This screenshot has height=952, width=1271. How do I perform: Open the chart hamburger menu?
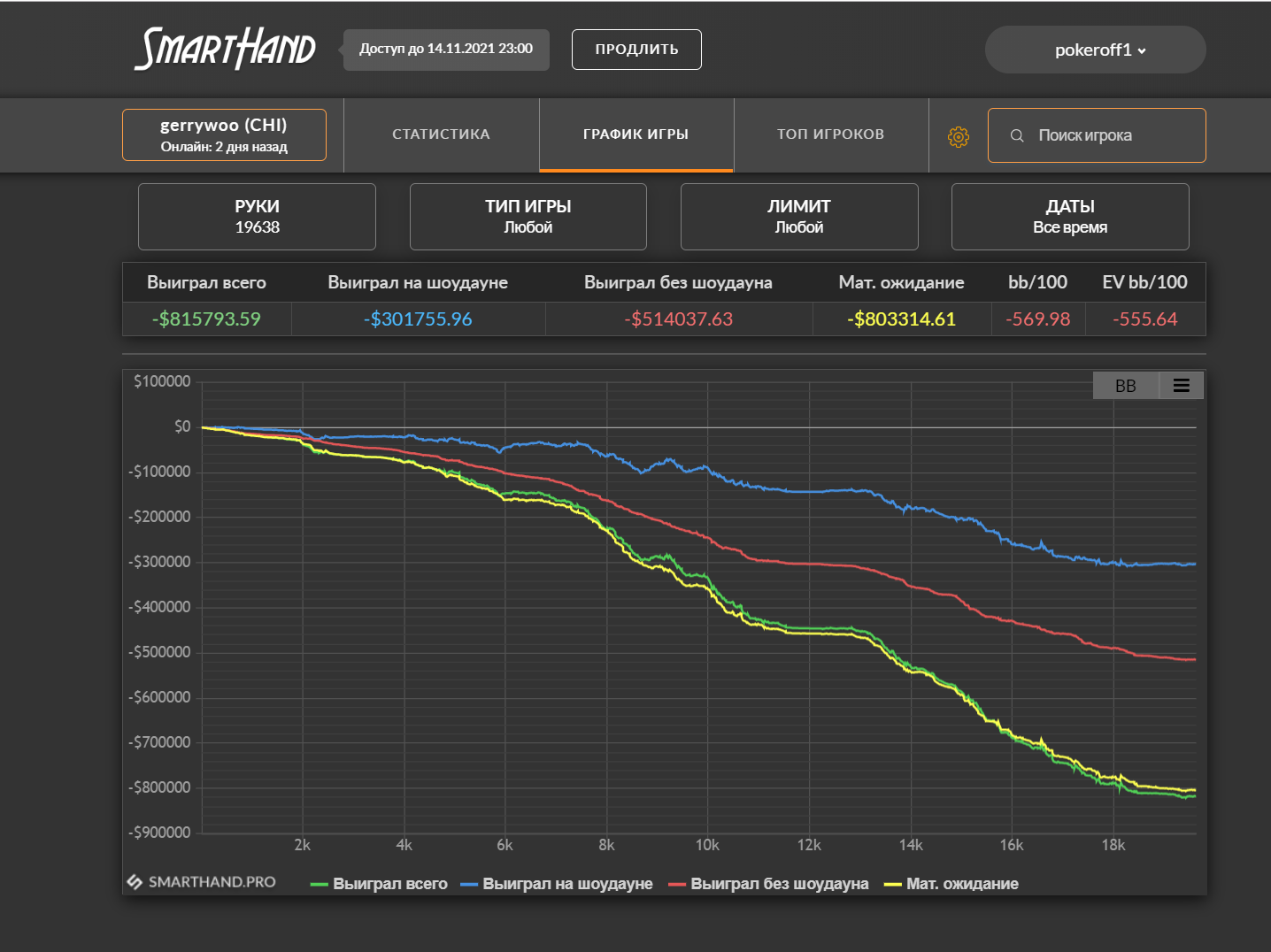click(1181, 386)
